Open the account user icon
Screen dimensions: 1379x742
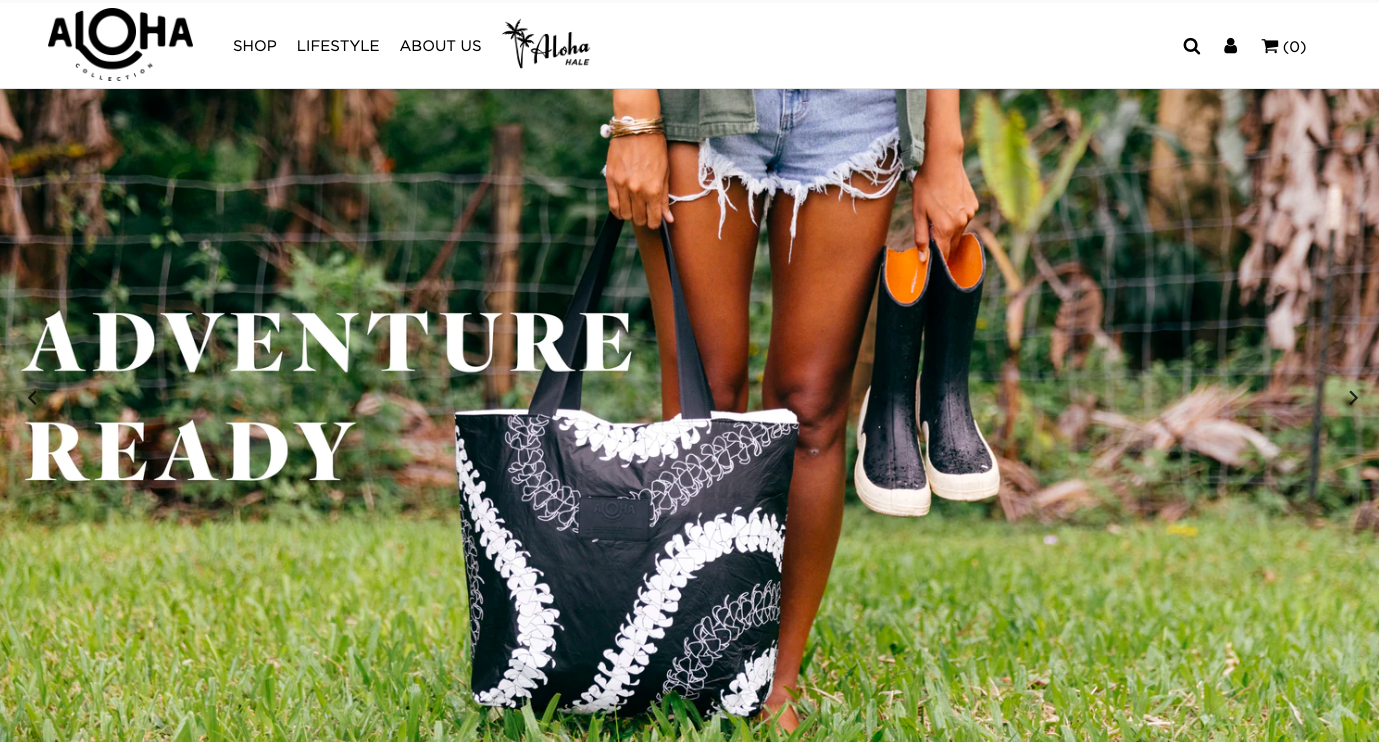[1230, 46]
